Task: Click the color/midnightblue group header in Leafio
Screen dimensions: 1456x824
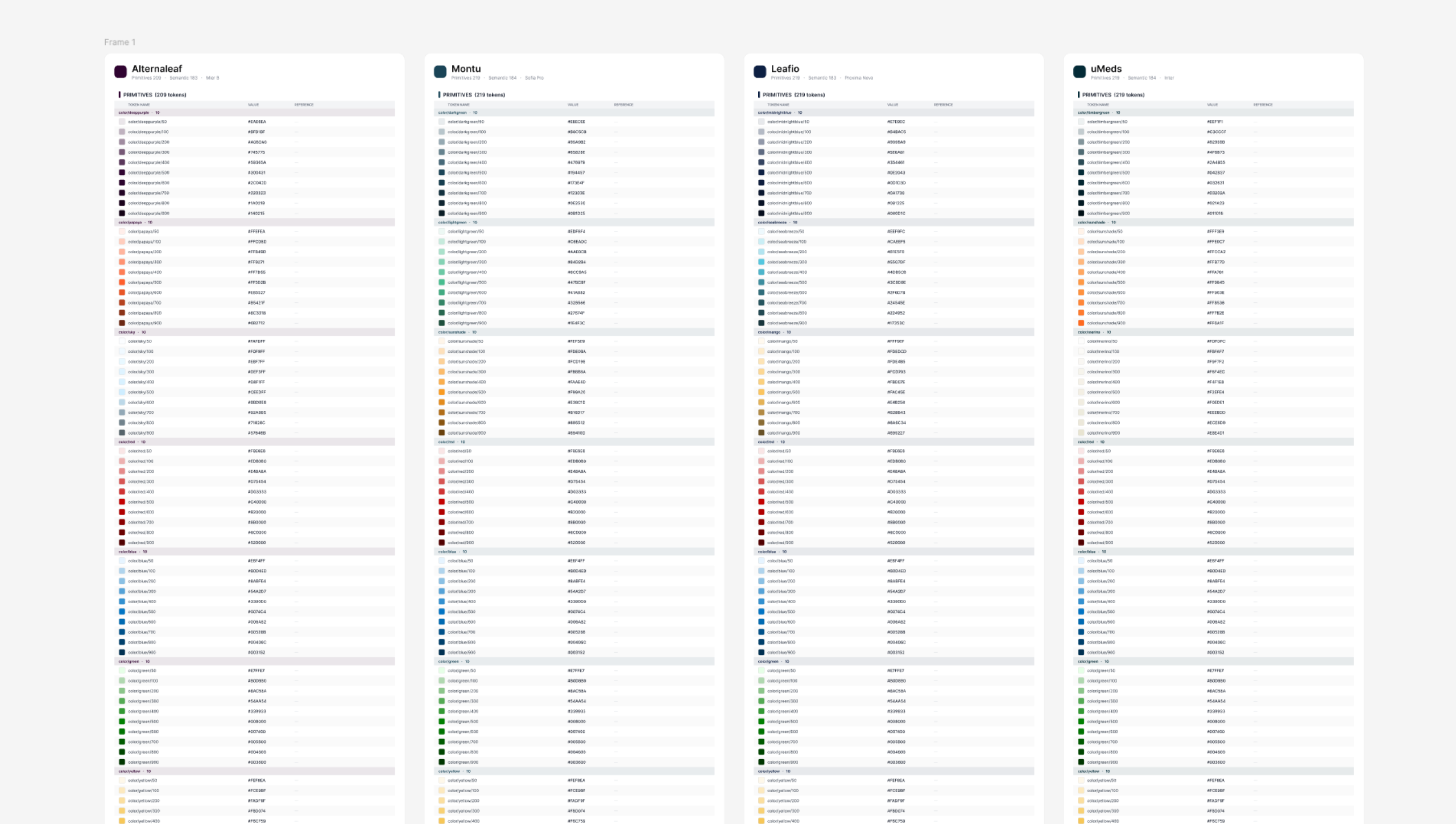Action: (894, 113)
